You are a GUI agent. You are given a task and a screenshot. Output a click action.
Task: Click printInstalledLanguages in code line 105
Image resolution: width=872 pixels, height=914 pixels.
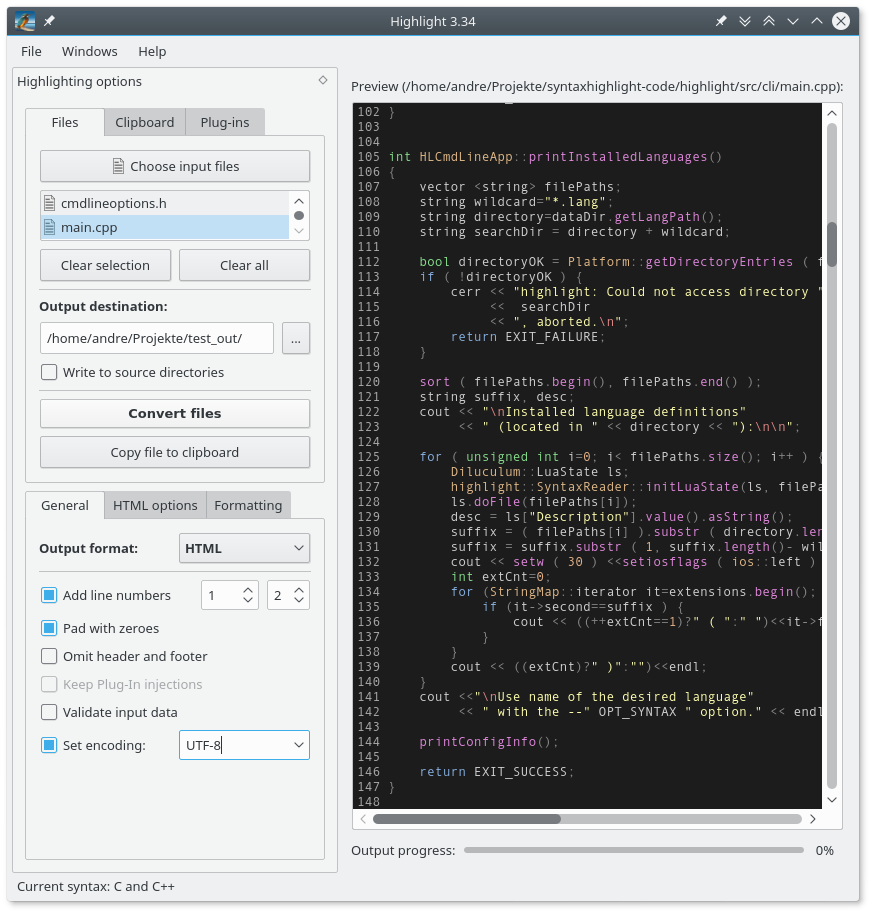coord(618,157)
